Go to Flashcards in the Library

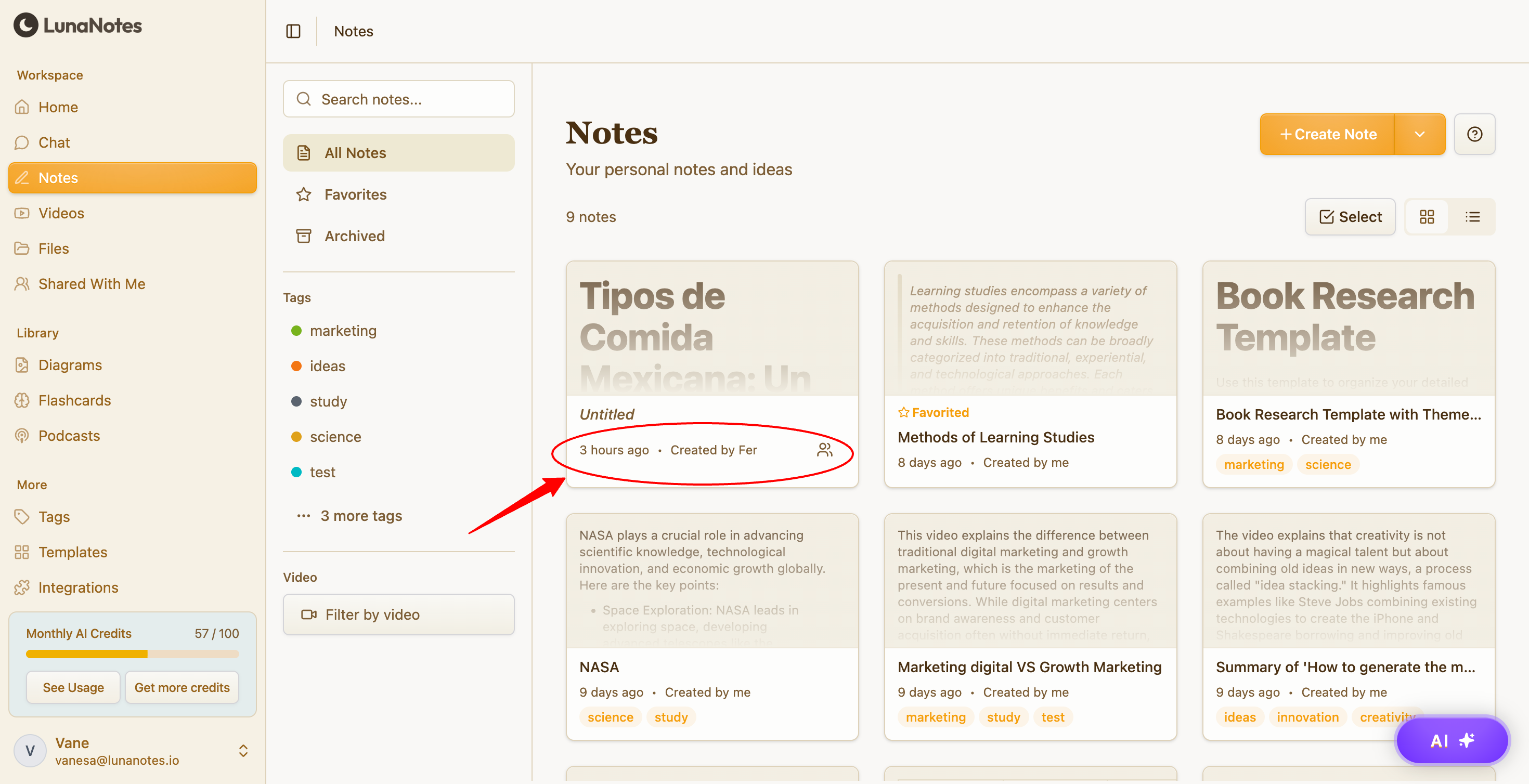74,400
